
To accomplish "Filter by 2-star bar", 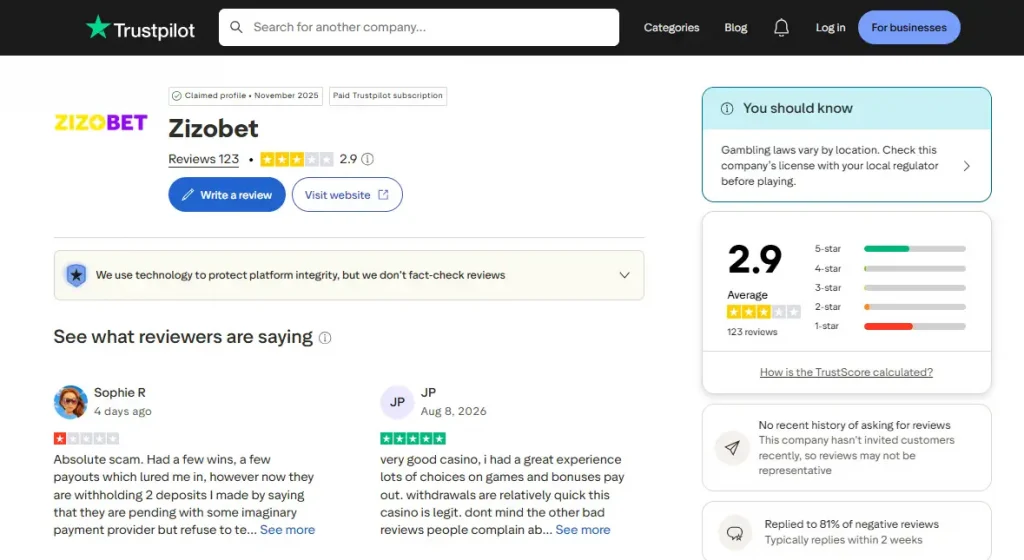I will point(914,307).
